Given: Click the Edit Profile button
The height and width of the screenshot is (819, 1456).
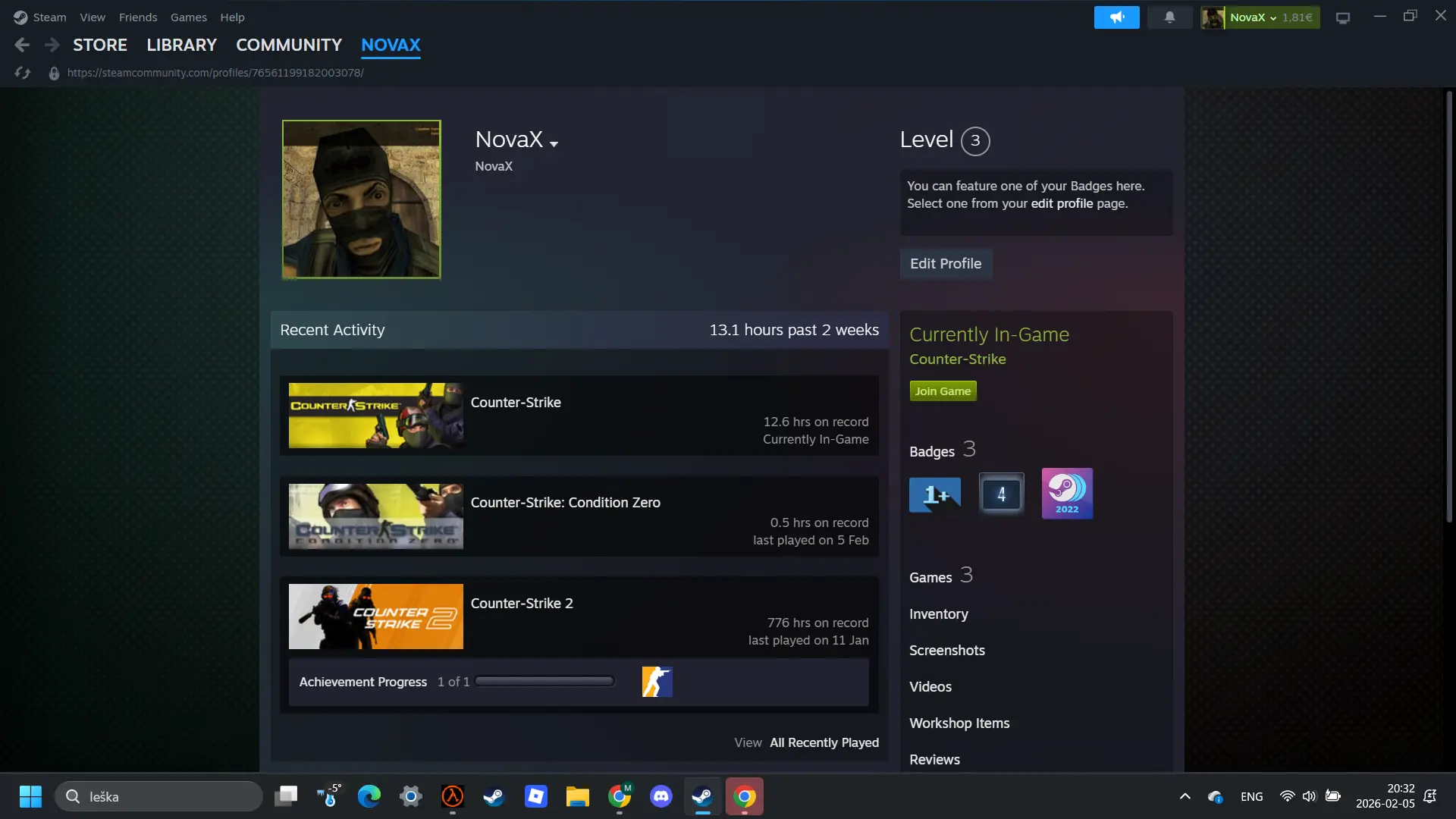Looking at the screenshot, I should 946,263.
